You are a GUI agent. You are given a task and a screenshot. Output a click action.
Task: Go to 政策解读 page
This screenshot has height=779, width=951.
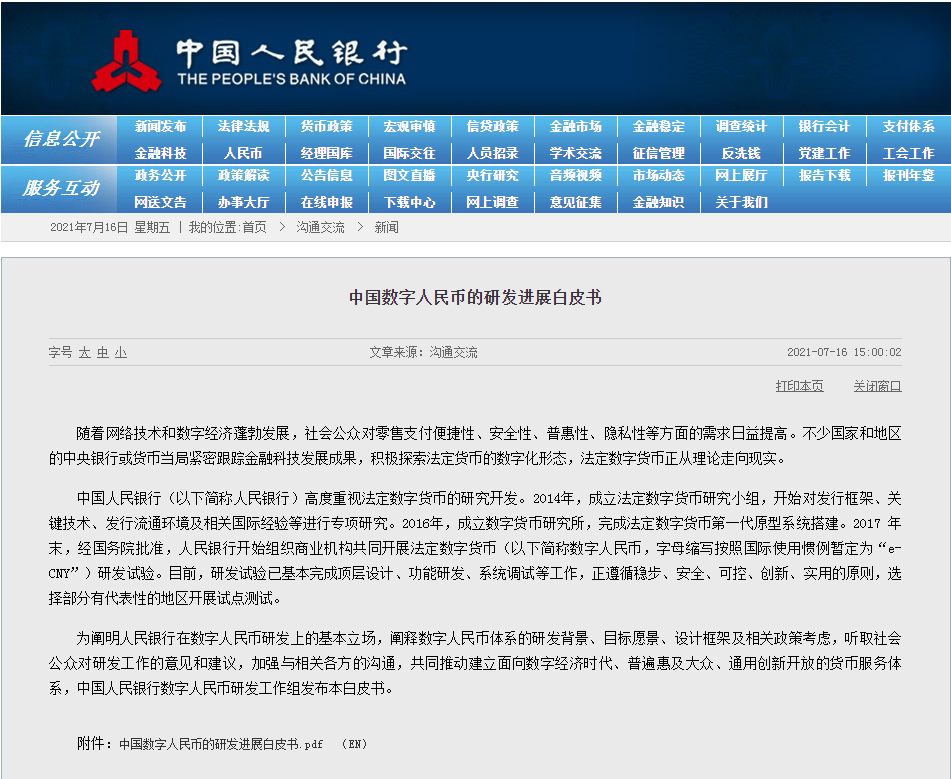pyautogui.click(x=243, y=175)
